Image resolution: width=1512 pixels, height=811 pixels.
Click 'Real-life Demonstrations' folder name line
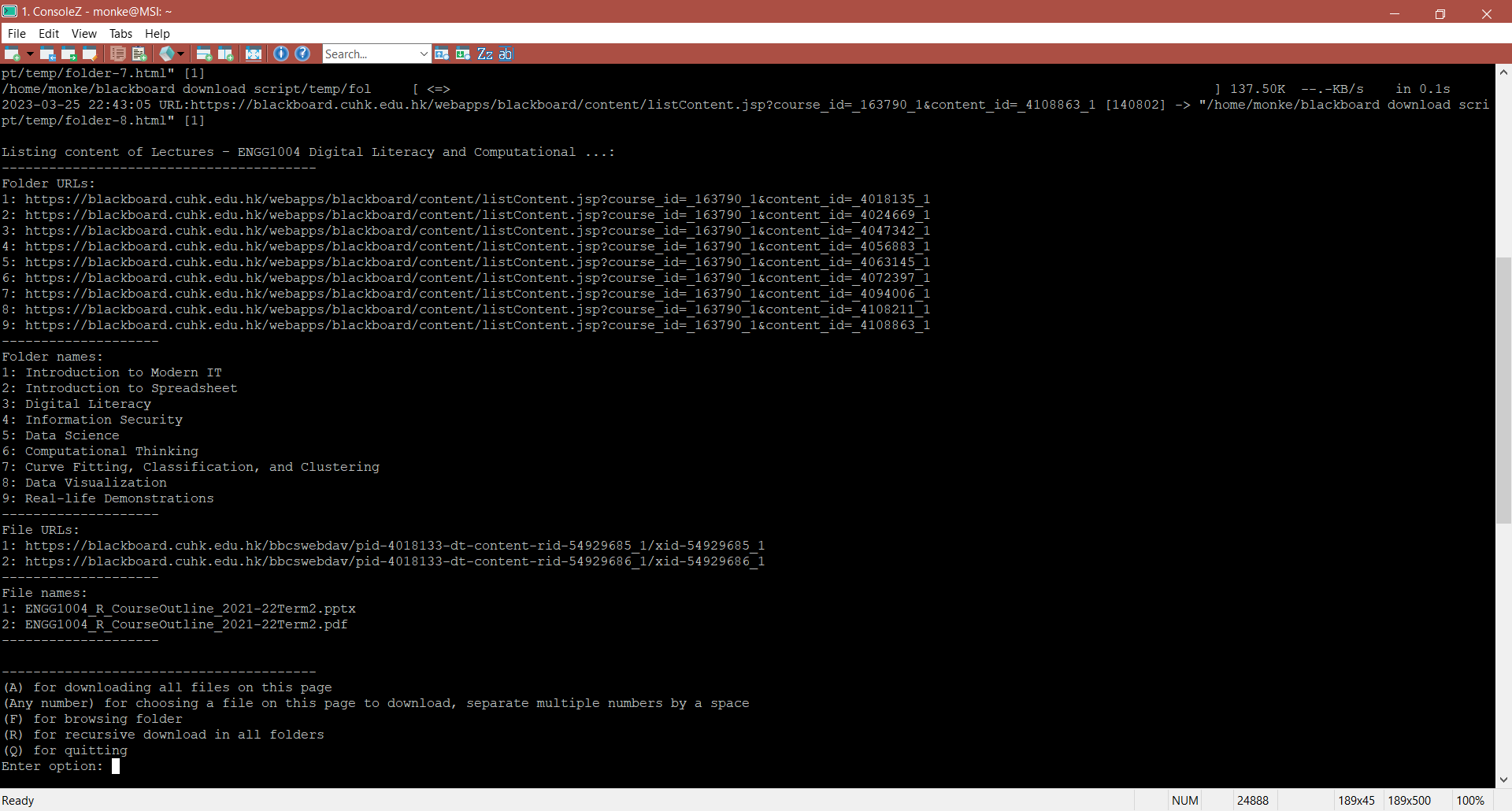[108, 498]
